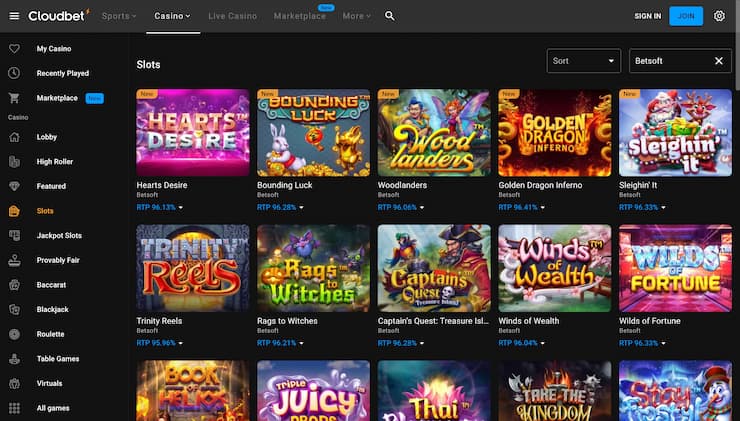Go to the Live Casino tab
Screen dimensions: 740x421
click(233, 16)
